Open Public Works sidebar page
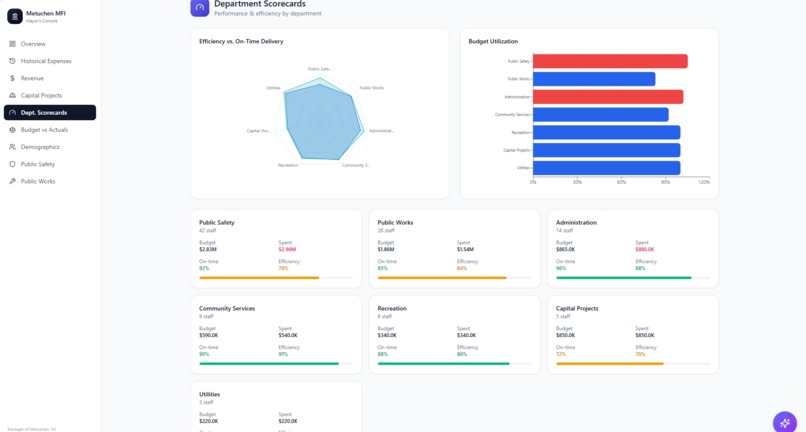Screen dimensions: 806x432 (x=50, y=181)
